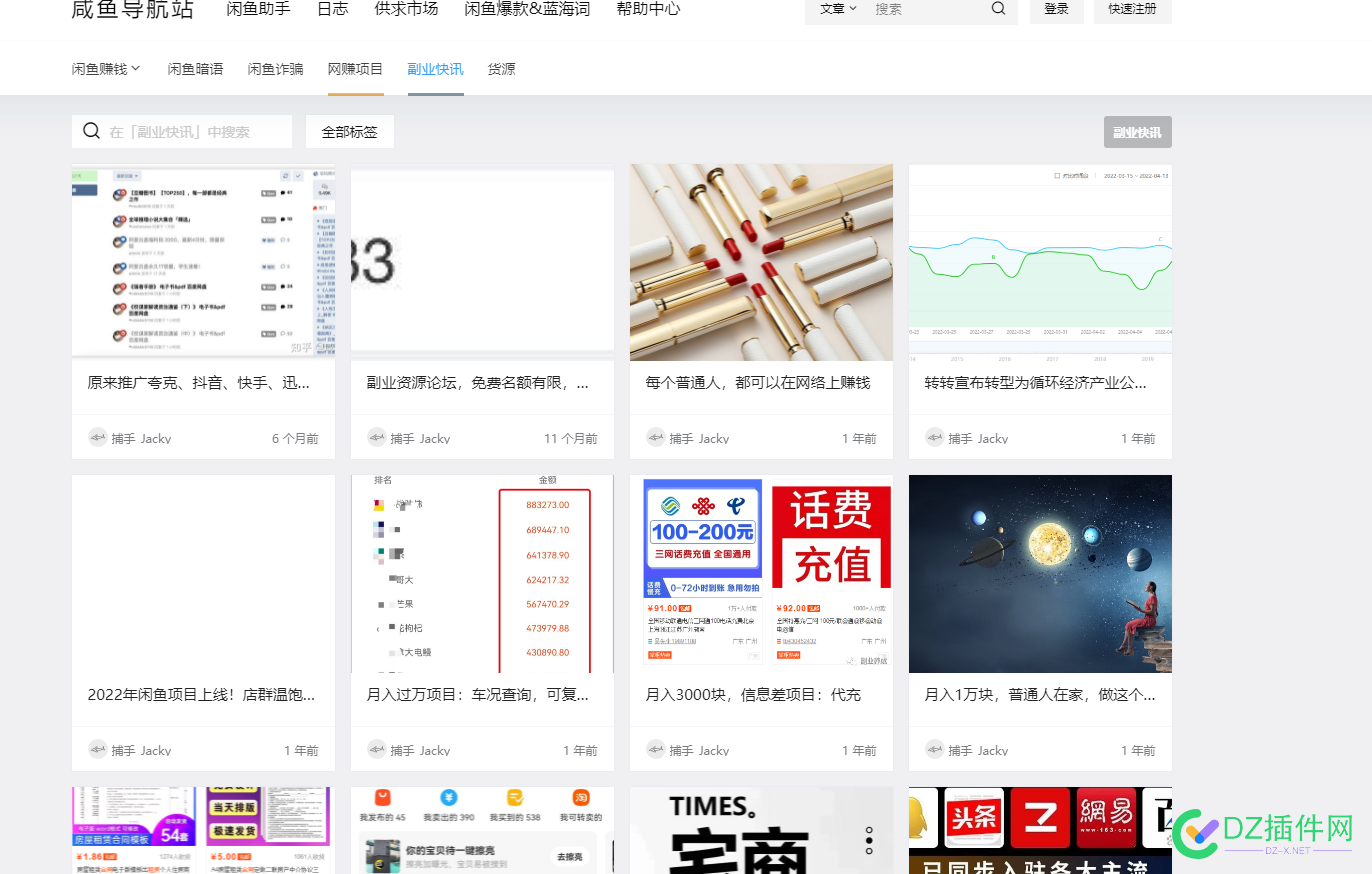Click the 登录 button
Image resolution: width=1372 pixels, height=874 pixels.
click(1056, 9)
